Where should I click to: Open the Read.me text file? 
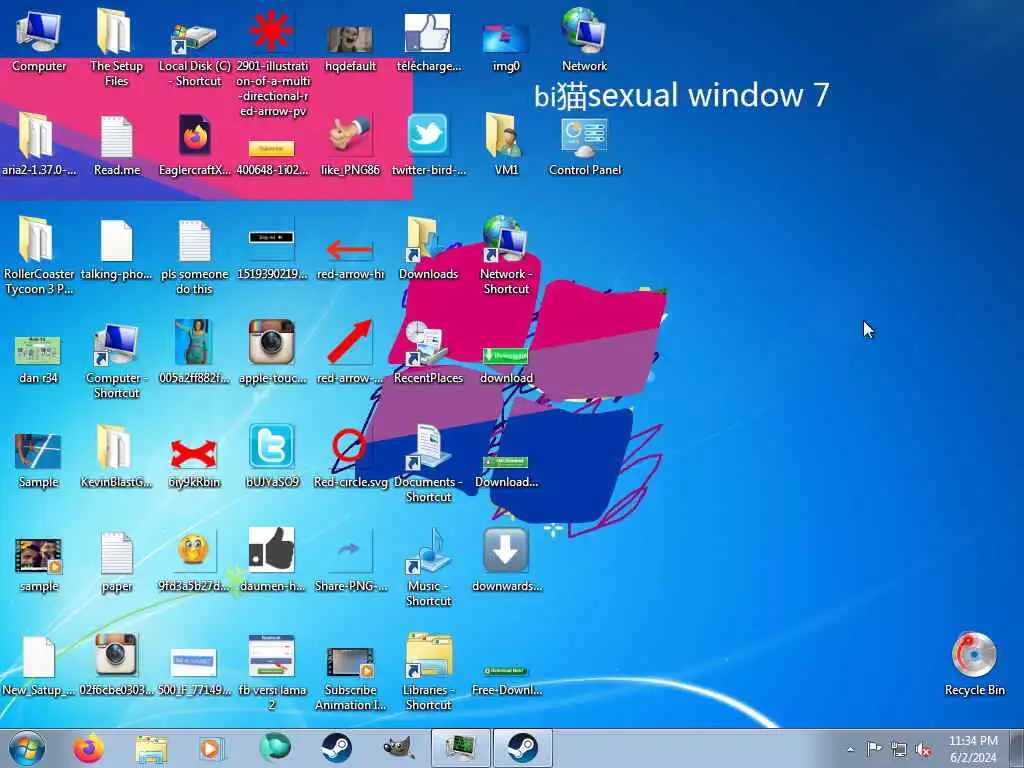pos(117,145)
